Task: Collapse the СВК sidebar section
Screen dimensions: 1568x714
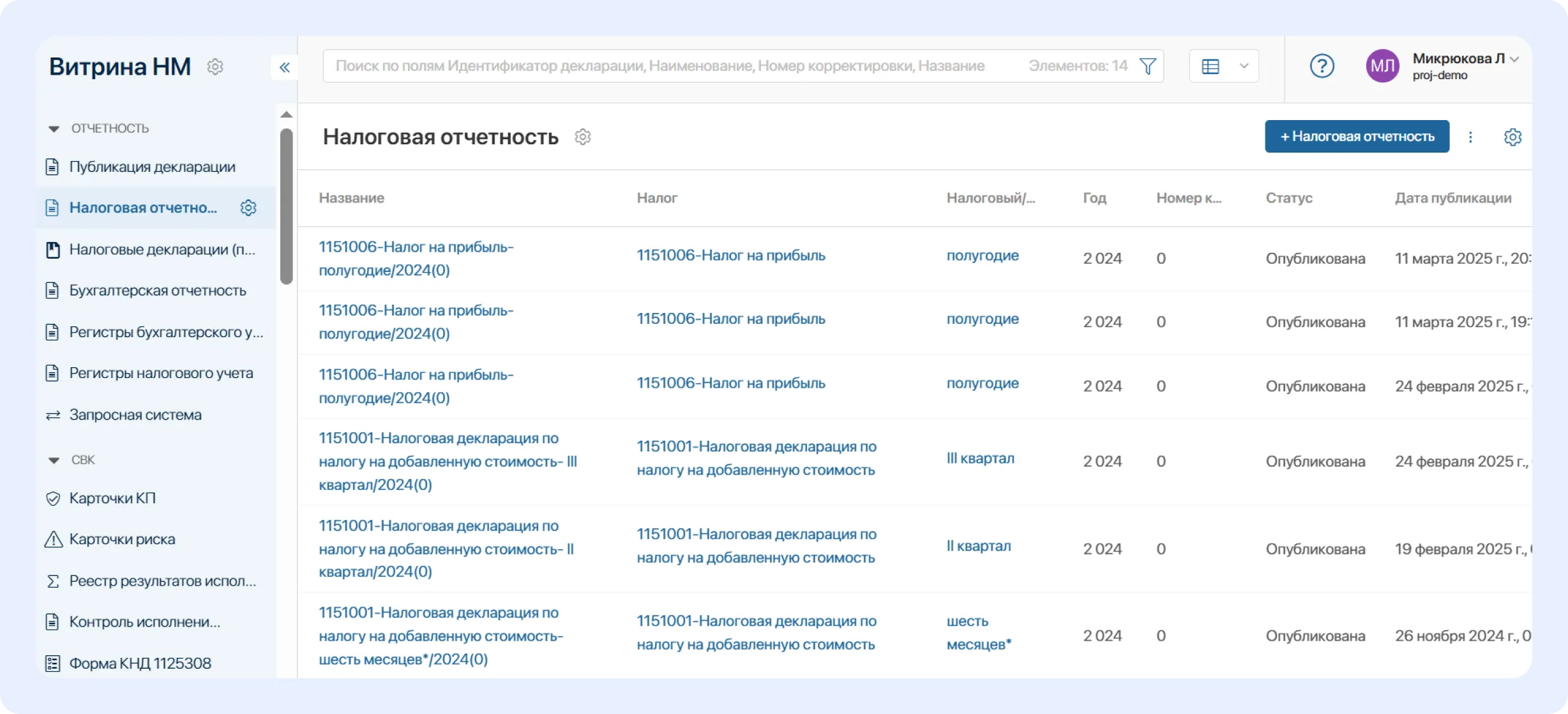Action: [x=54, y=460]
